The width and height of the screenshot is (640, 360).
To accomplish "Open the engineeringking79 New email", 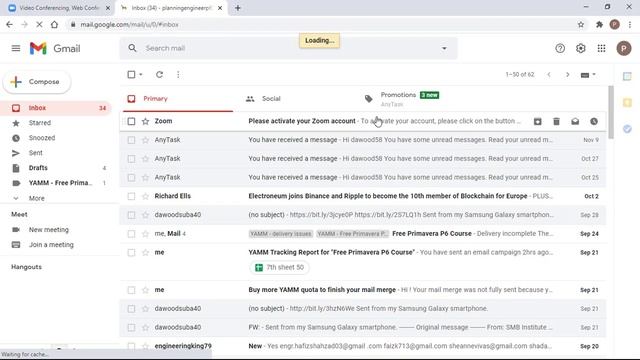I will [362, 346].
